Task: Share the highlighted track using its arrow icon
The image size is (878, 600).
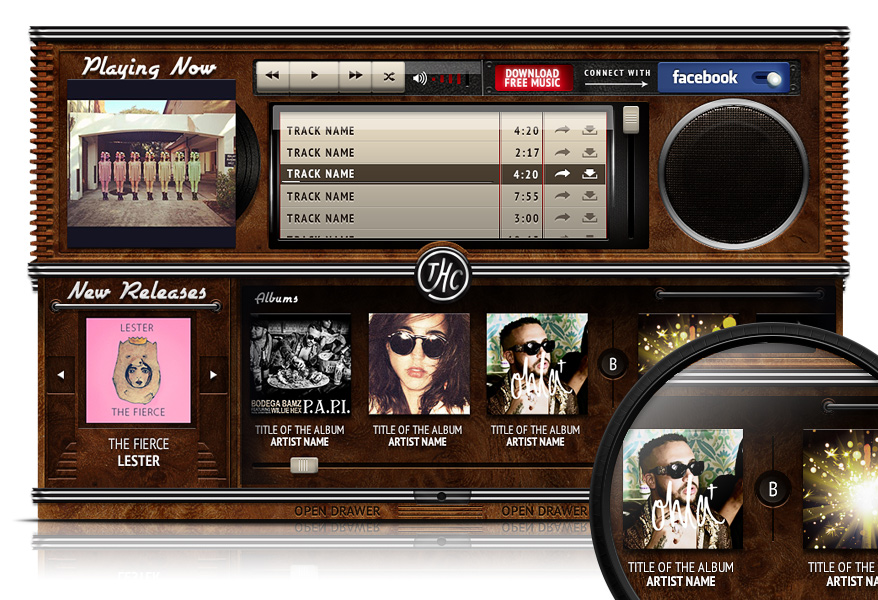Action: (x=561, y=173)
